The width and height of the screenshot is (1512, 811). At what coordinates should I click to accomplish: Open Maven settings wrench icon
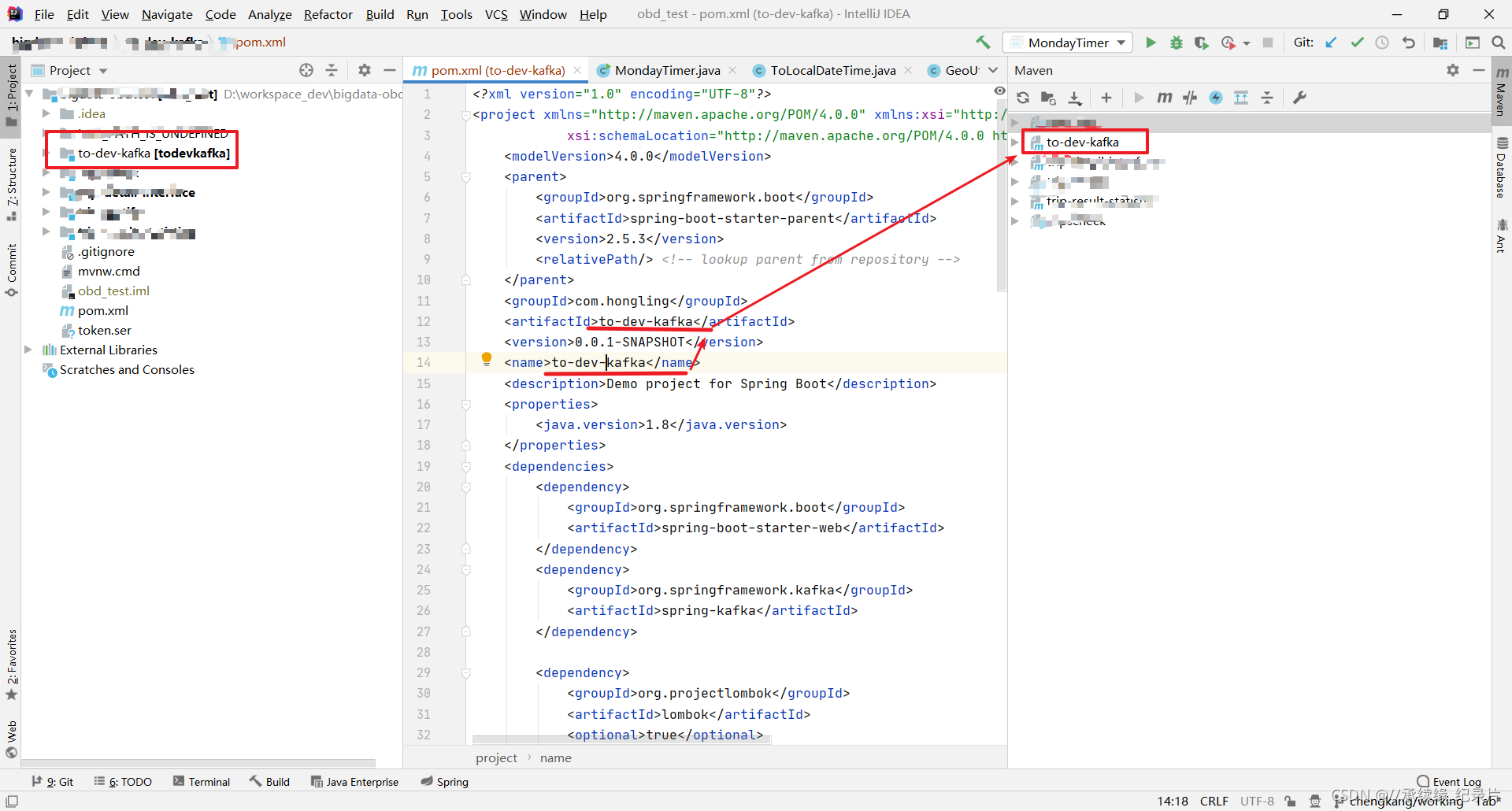coord(1299,98)
